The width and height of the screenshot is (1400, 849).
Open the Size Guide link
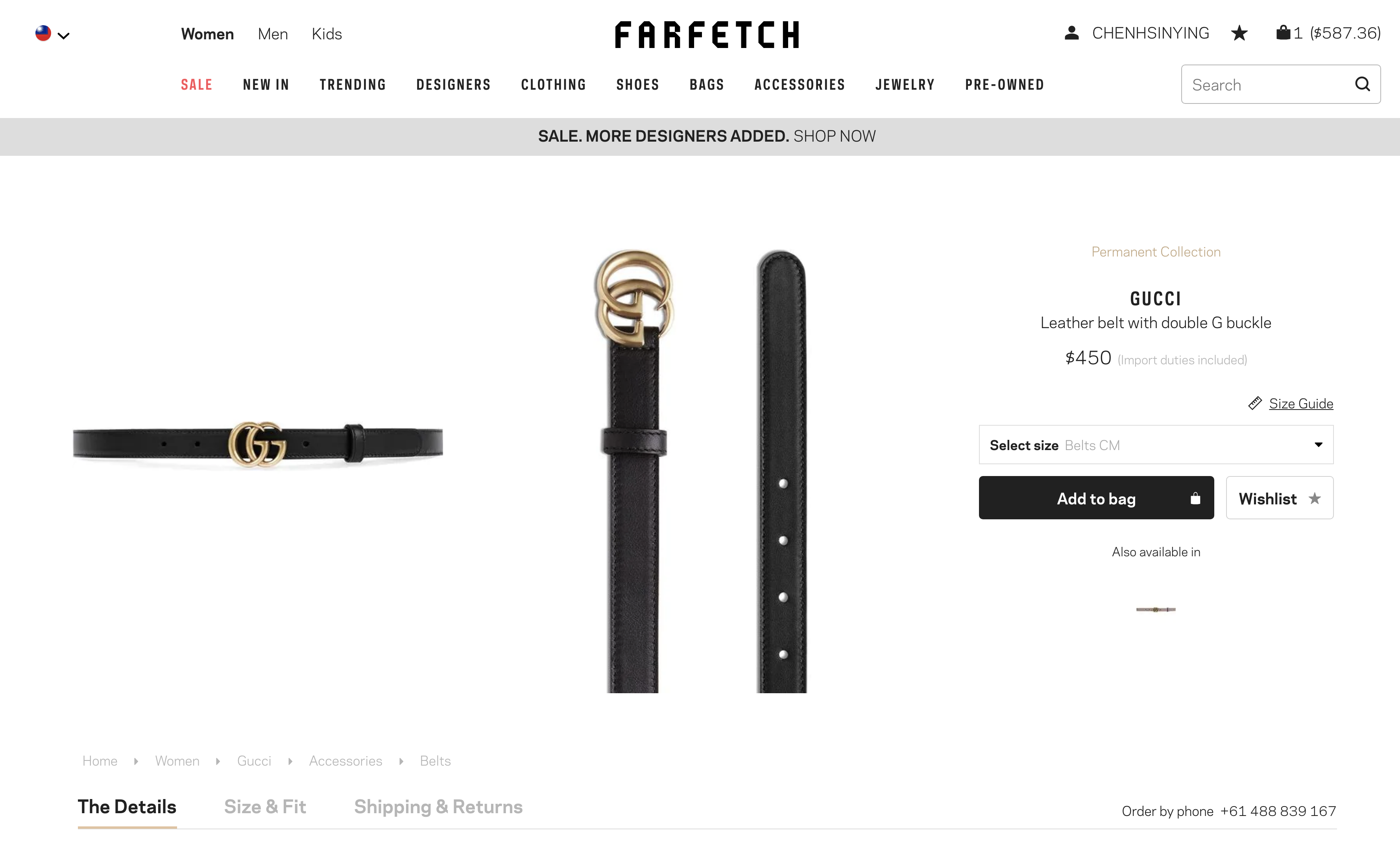pos(1300,404)
